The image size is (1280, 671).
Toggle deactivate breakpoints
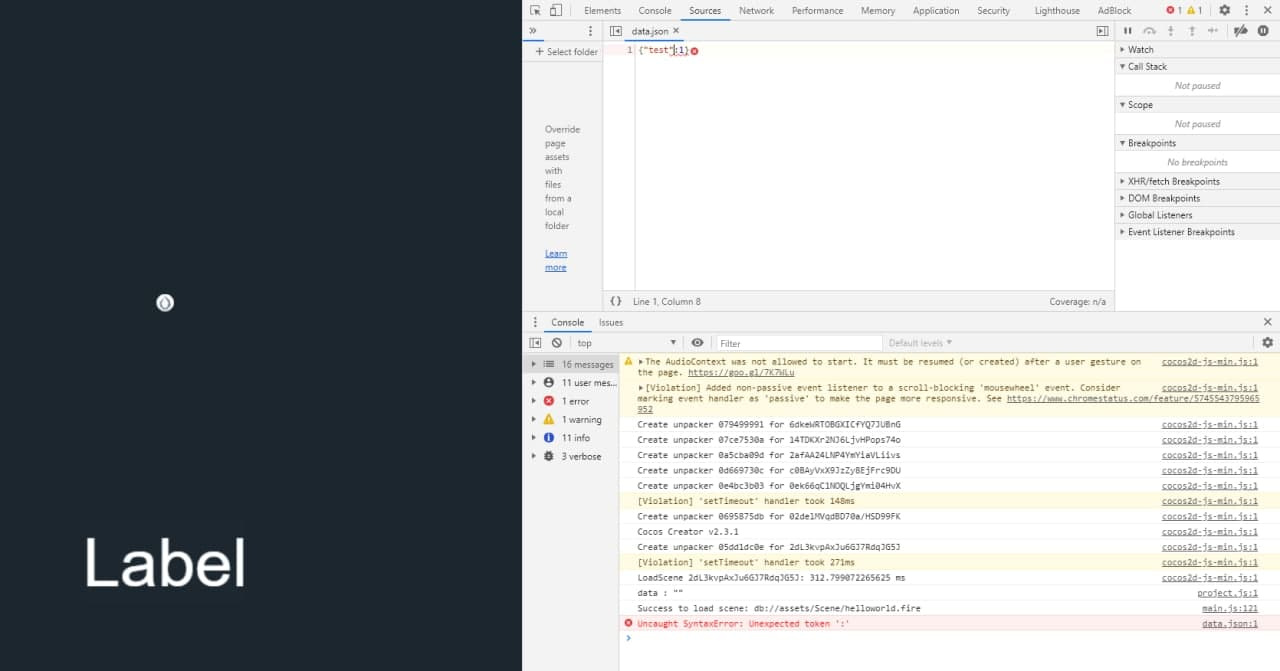[1240, 31]
